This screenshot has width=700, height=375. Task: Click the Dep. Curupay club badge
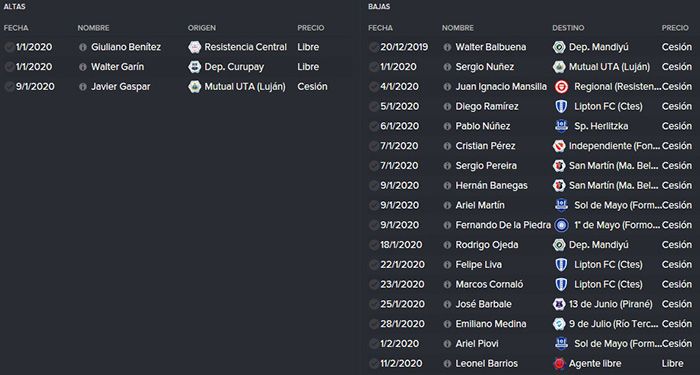(195, 67)
